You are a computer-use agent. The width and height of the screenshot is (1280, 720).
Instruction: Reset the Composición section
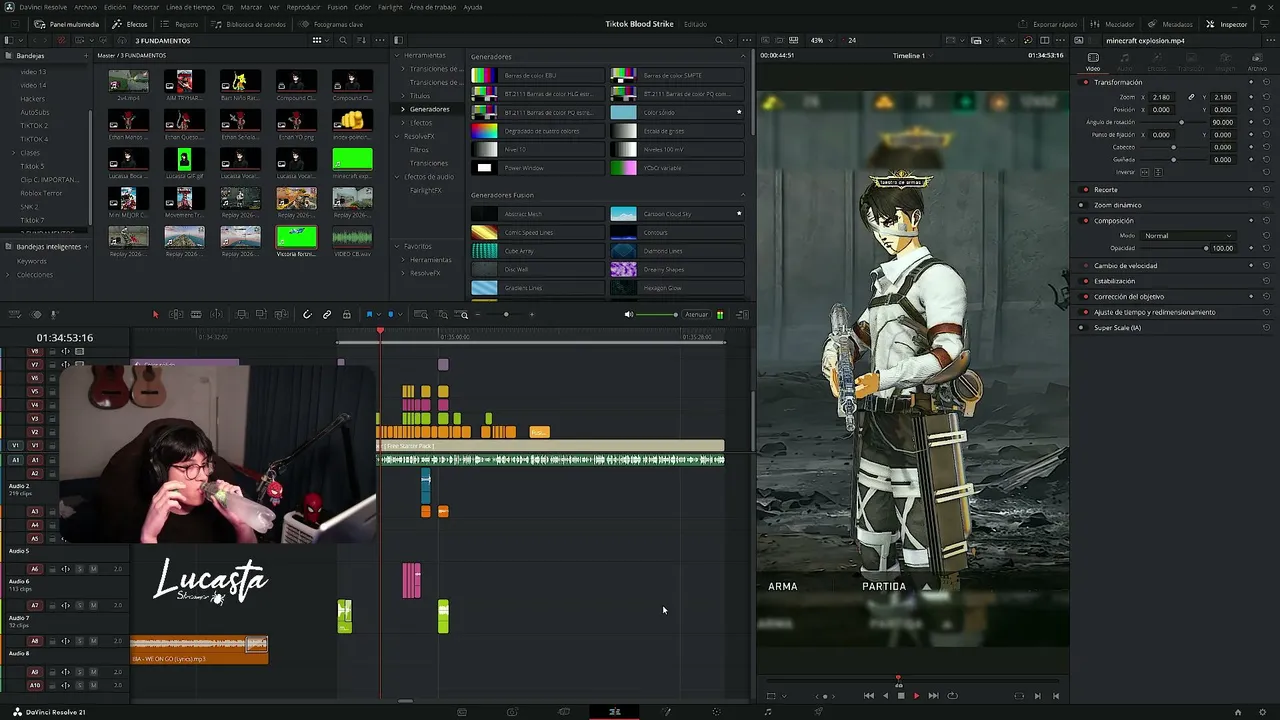point(1266,221)
